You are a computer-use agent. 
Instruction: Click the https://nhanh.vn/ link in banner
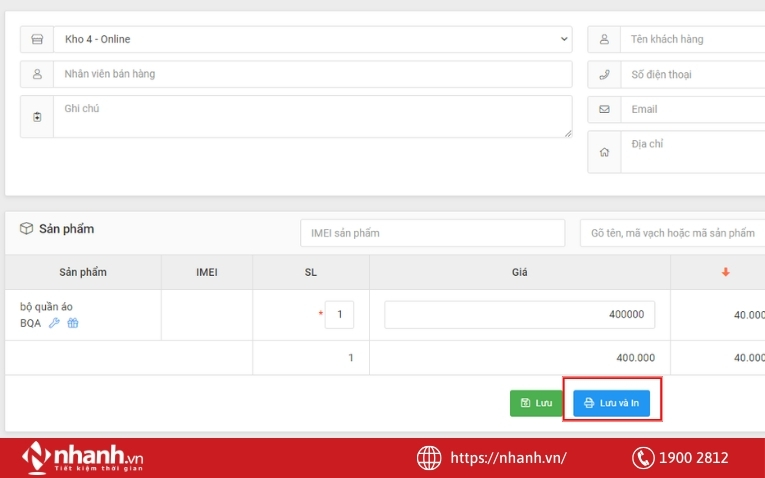point(508,458)
